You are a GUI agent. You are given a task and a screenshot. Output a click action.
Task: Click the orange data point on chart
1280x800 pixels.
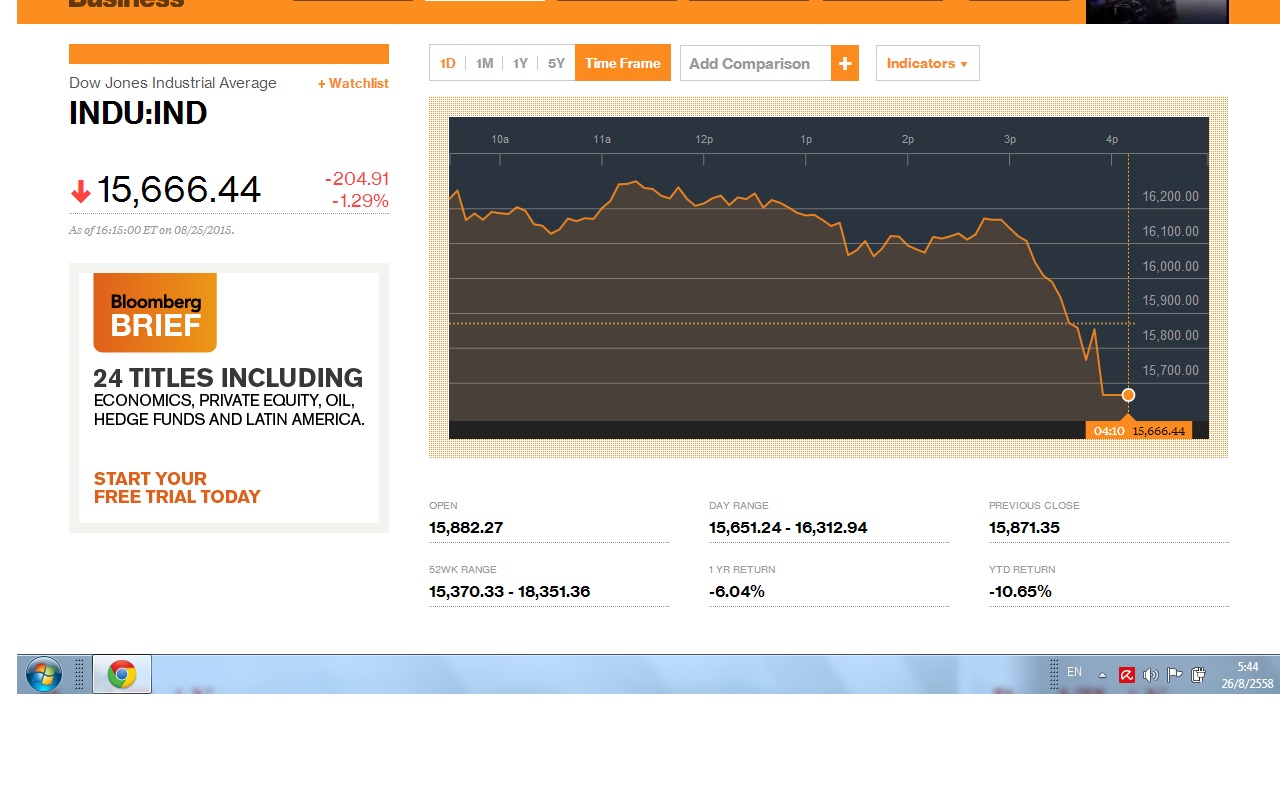point(1128,395)
